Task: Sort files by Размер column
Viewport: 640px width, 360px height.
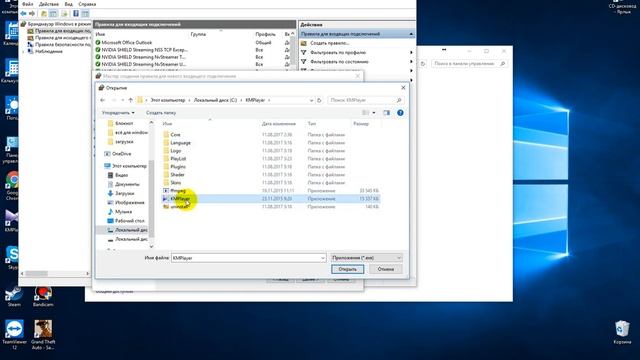Action: coord(361,124)
